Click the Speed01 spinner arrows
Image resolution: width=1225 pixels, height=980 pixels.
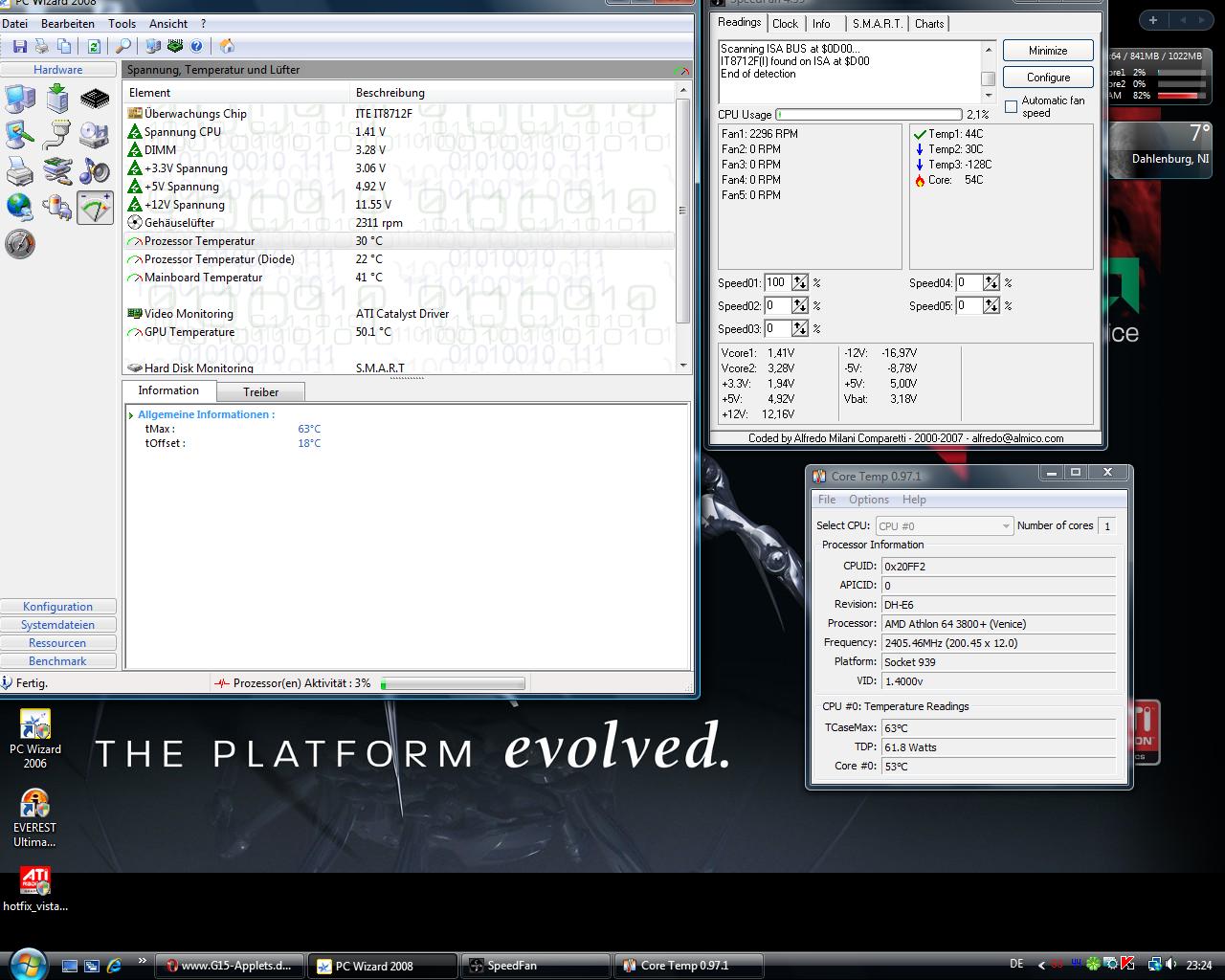[x=800, y=282]
